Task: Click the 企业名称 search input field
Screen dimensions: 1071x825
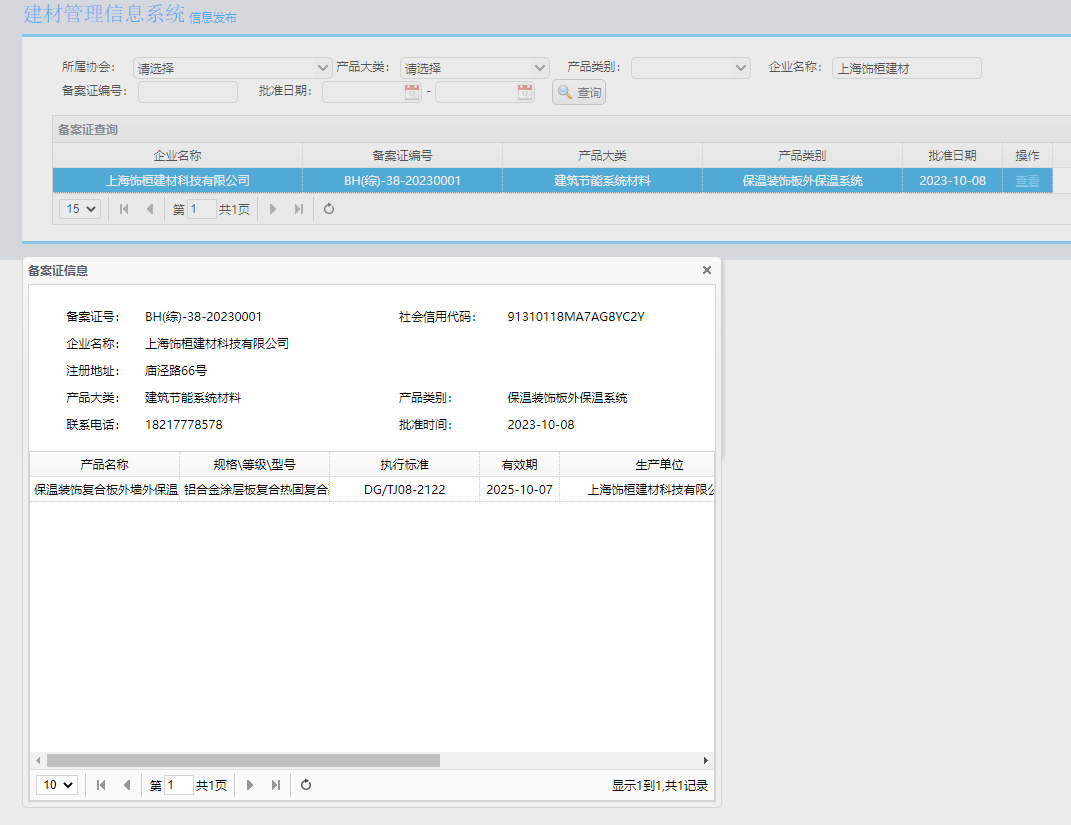Action: (x=906, y=68)
